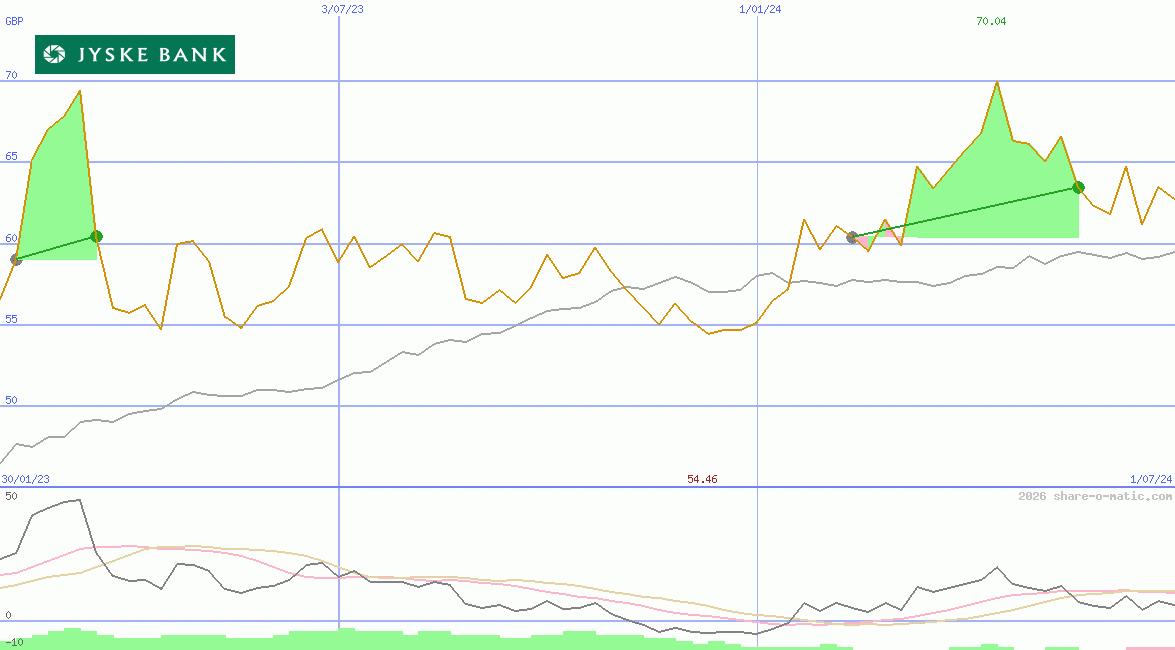The height and width of the screenshot is (650, 1175).
Task: Select the green marker ending the right trendline
Action: click(1078, 186)
